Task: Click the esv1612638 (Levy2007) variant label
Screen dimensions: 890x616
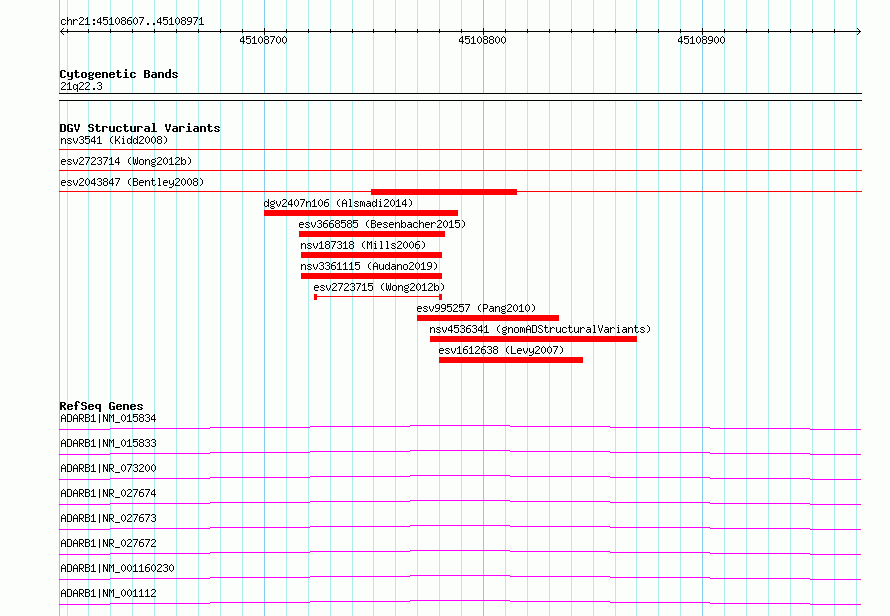Action: pyautogui.click(x=501, y=350)
